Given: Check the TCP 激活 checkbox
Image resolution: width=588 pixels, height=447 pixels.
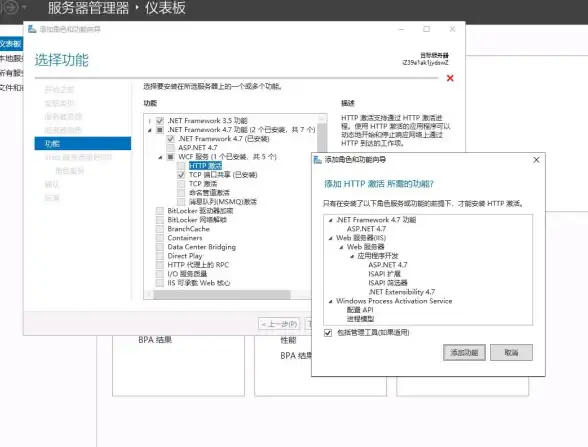Looking at the screenshot, I should point(182,184).
